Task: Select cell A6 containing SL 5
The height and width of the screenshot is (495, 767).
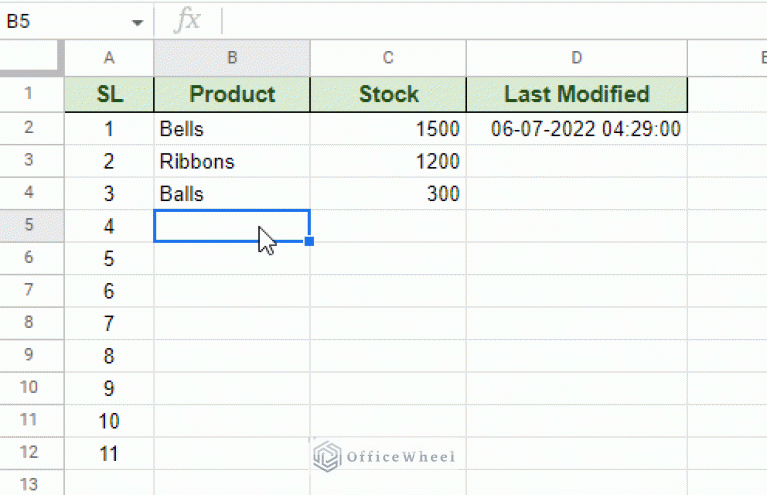Action: point(109,258)
